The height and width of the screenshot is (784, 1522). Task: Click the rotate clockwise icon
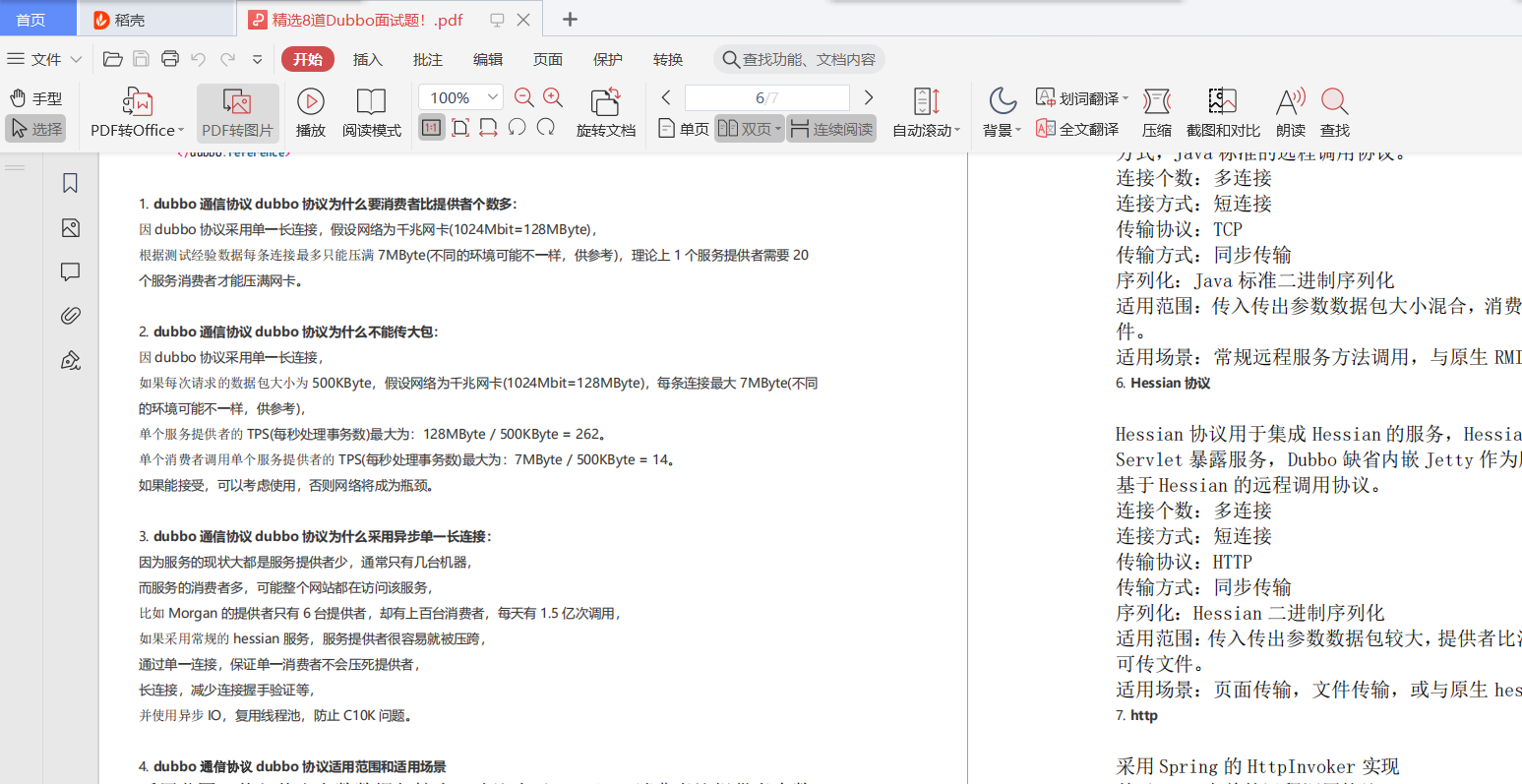tap(546, 128)
